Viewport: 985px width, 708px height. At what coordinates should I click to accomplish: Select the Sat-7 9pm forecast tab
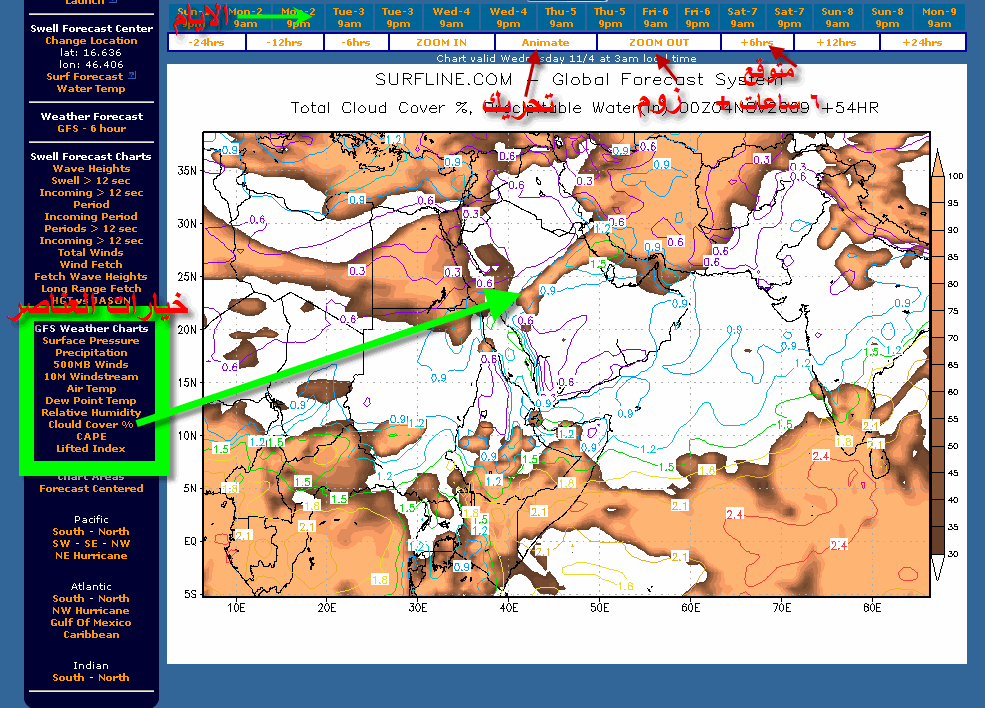[789, 18]
